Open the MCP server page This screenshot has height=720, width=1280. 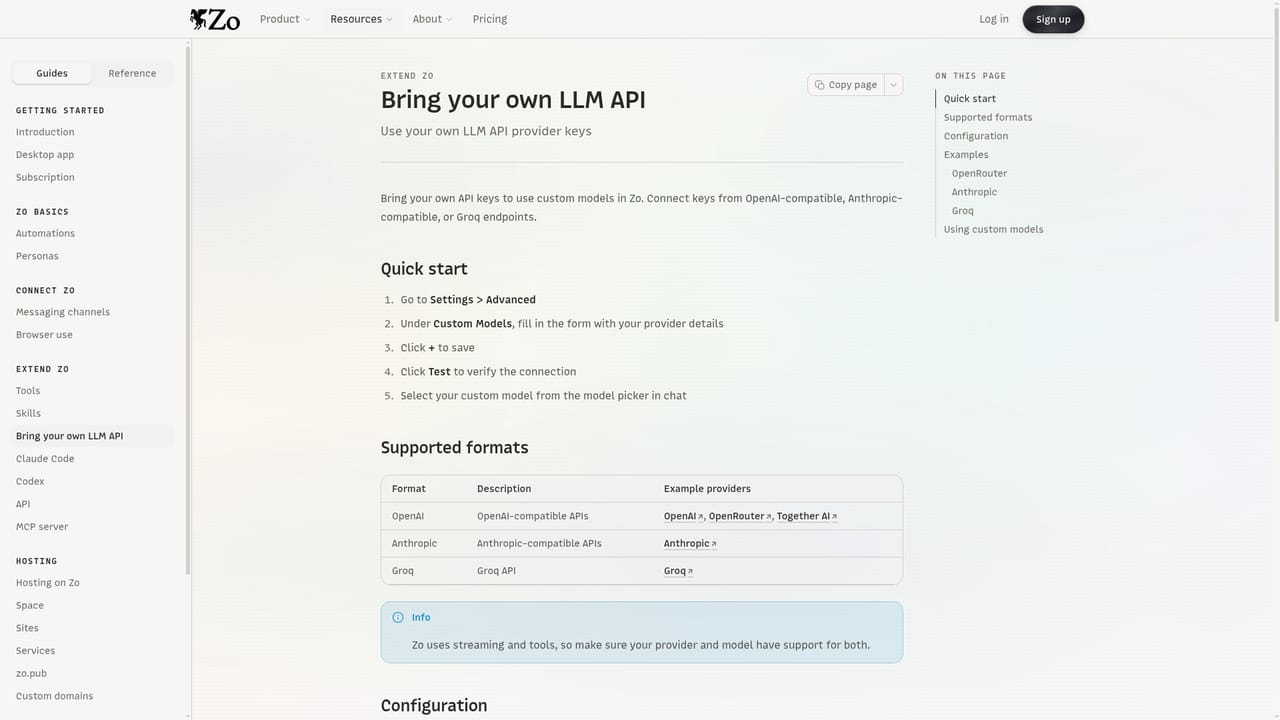(x=42, y=527)
